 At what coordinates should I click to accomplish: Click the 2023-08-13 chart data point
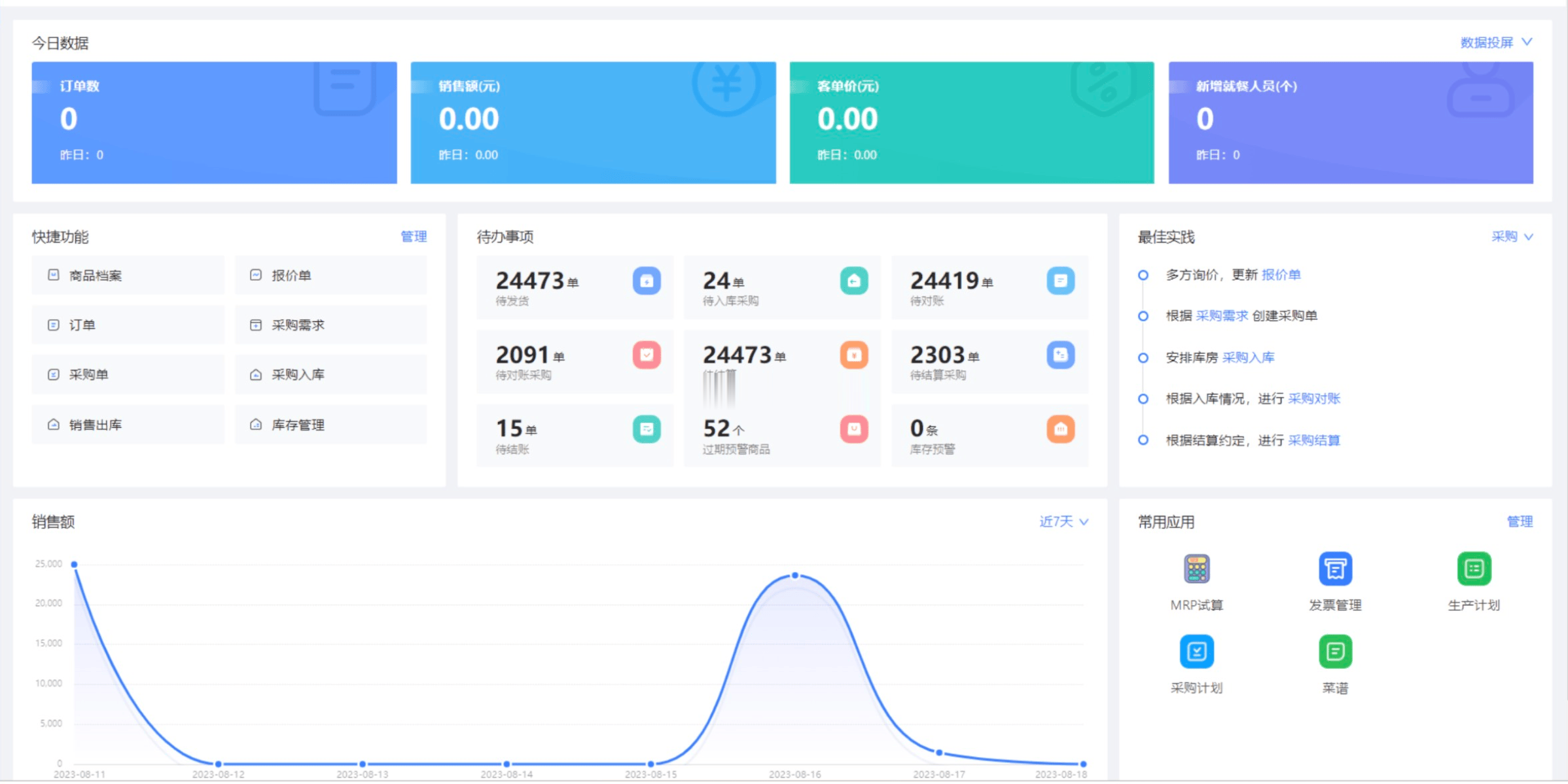click(363, 764)
